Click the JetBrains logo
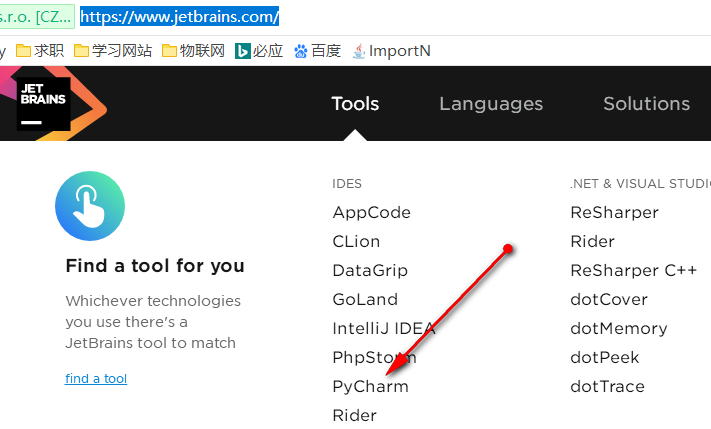 [x=44, y=103]
